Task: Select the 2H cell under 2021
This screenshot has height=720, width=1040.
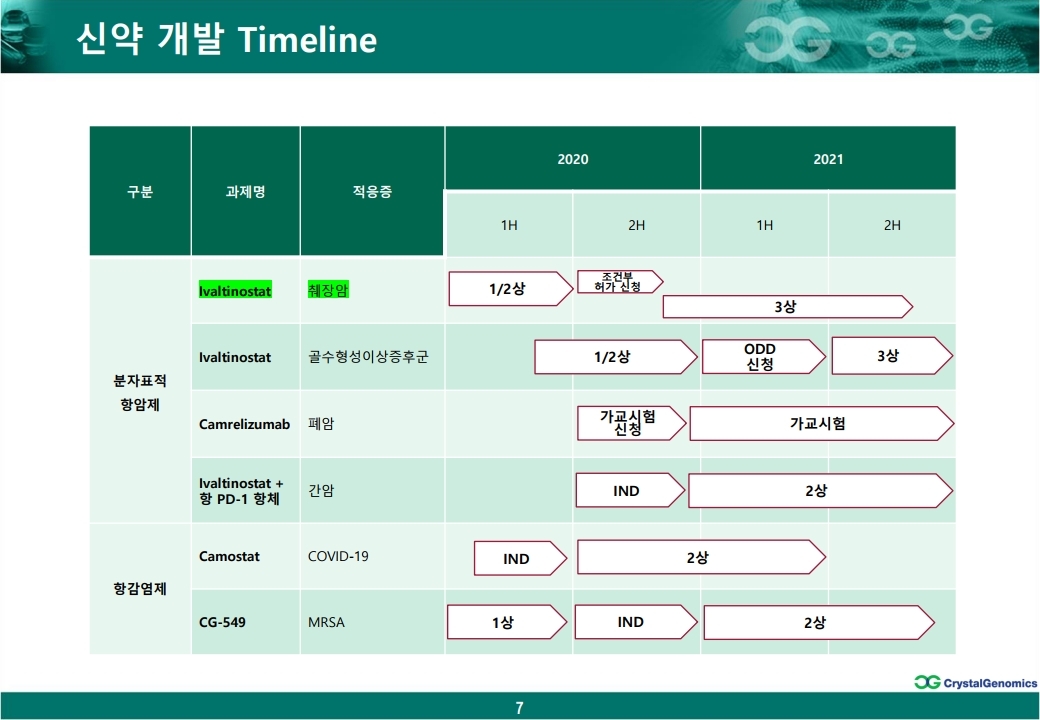Action: (x=892, y=225)
